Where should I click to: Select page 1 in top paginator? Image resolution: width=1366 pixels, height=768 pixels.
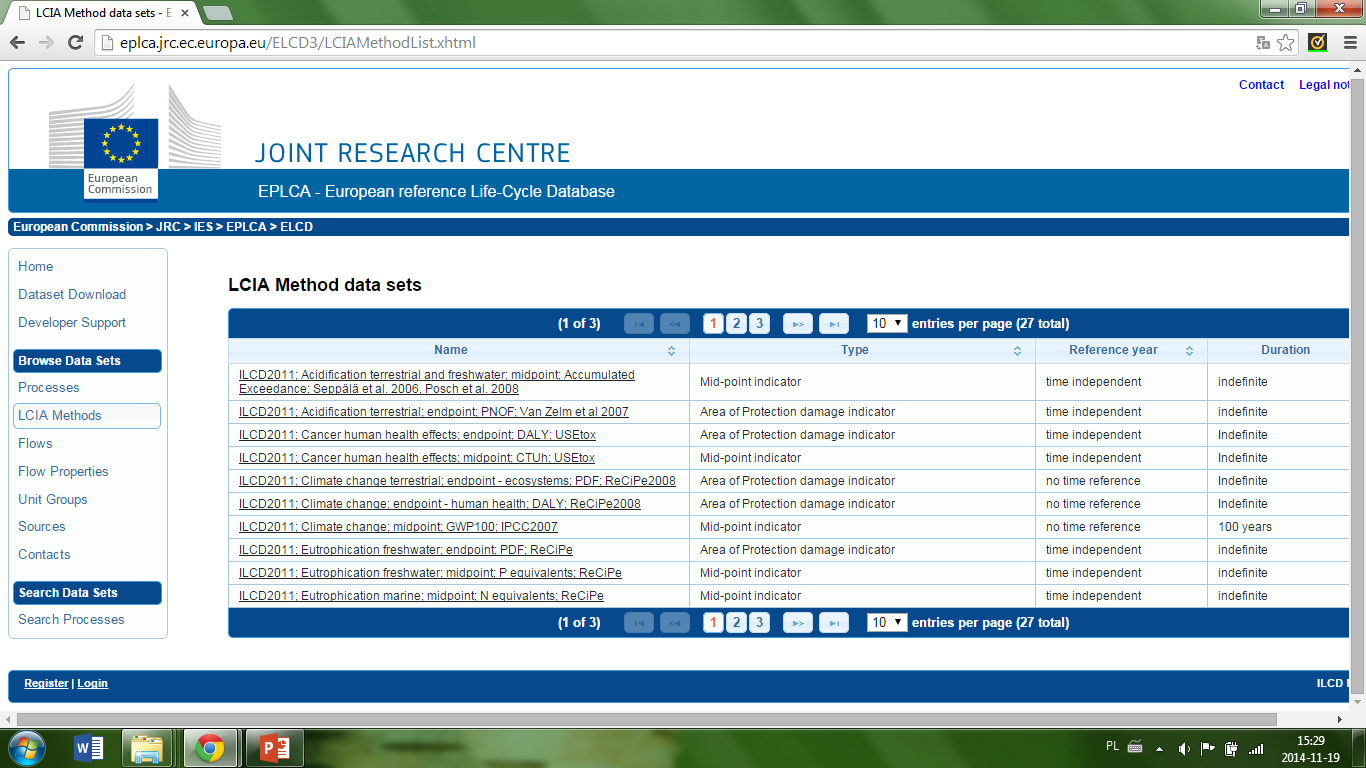tap(713, 323)
